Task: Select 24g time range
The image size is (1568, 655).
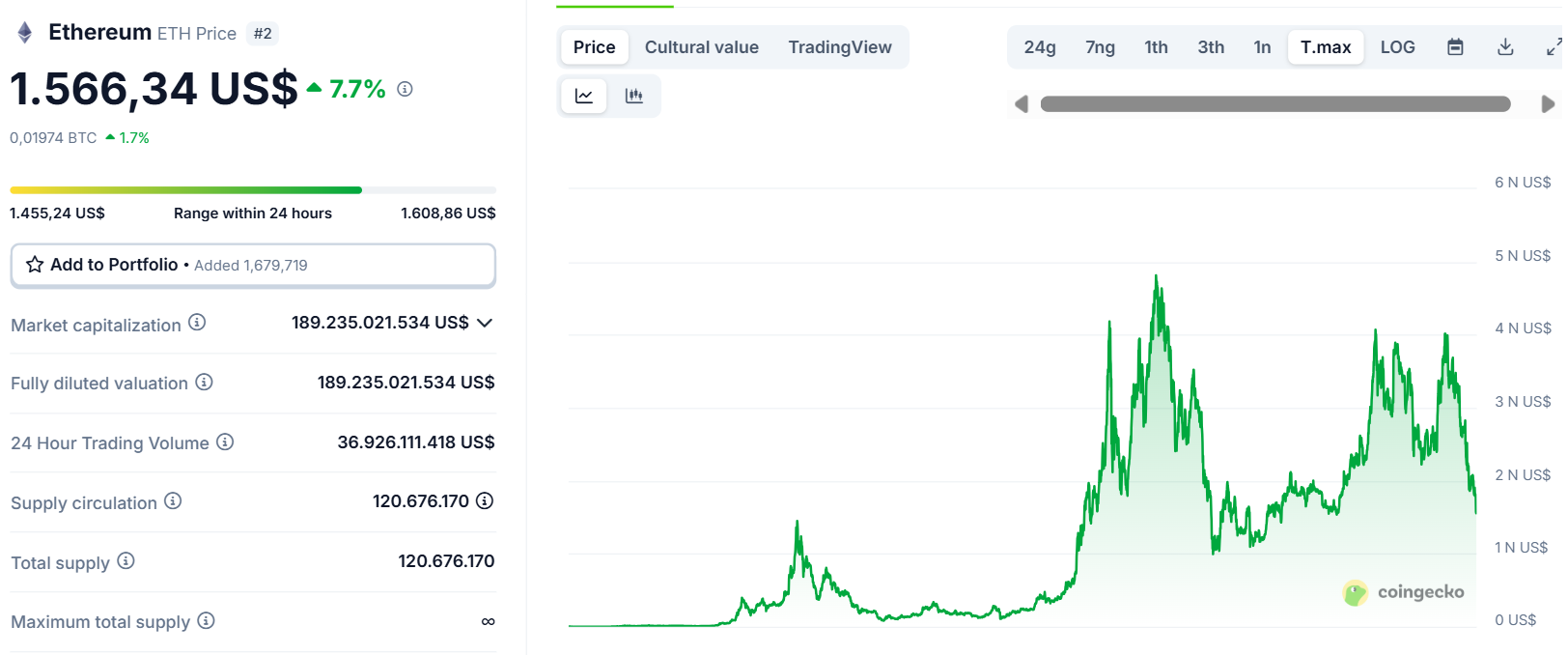Action: click(x=1040, y=47)
